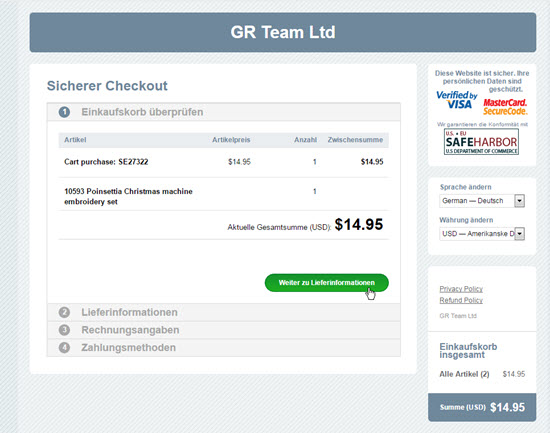Click Weiter zu Lieferinformationen button

pyautogui.click(x=327, y=283)
